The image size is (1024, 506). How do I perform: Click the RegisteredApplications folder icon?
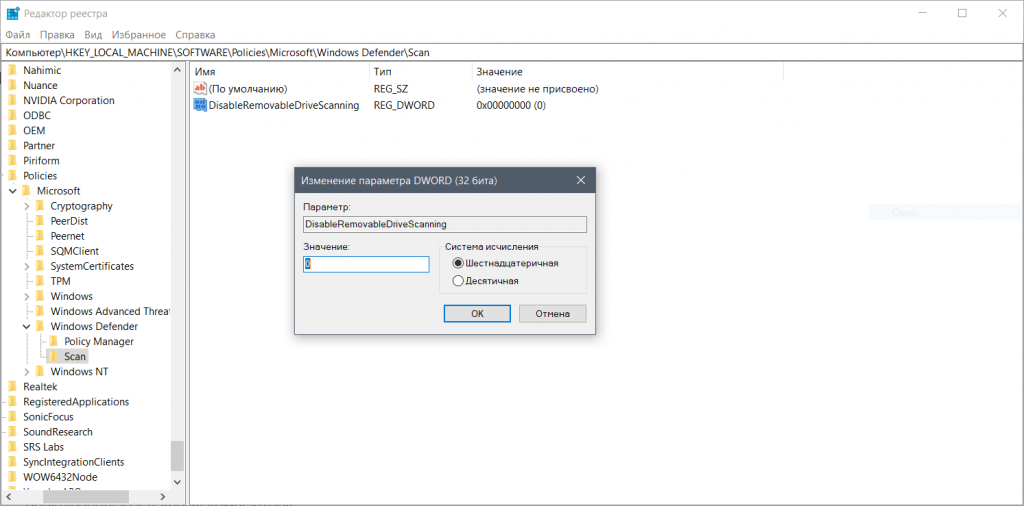[12, 402]
